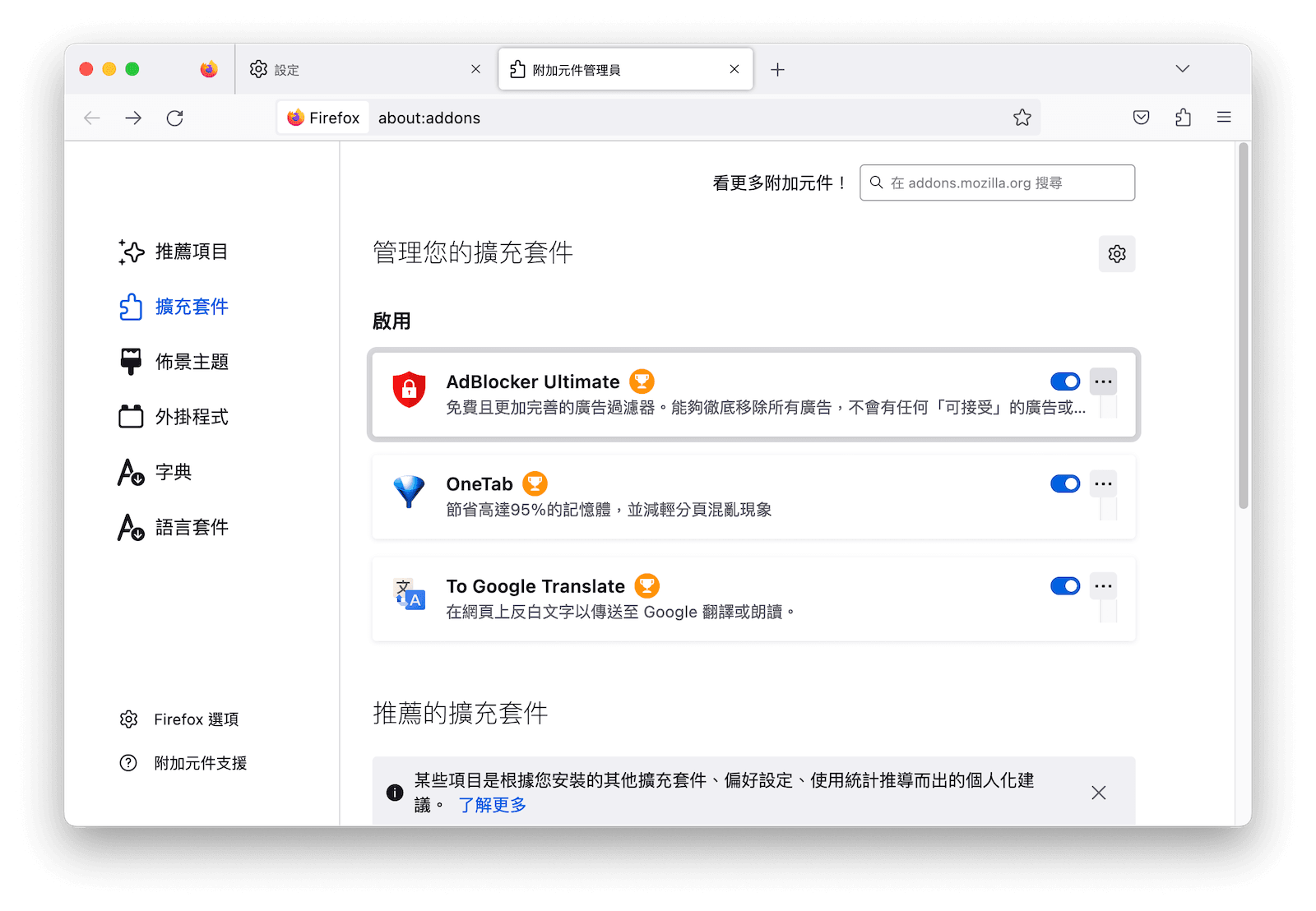Open more options for OneTab

[1104, 483]
